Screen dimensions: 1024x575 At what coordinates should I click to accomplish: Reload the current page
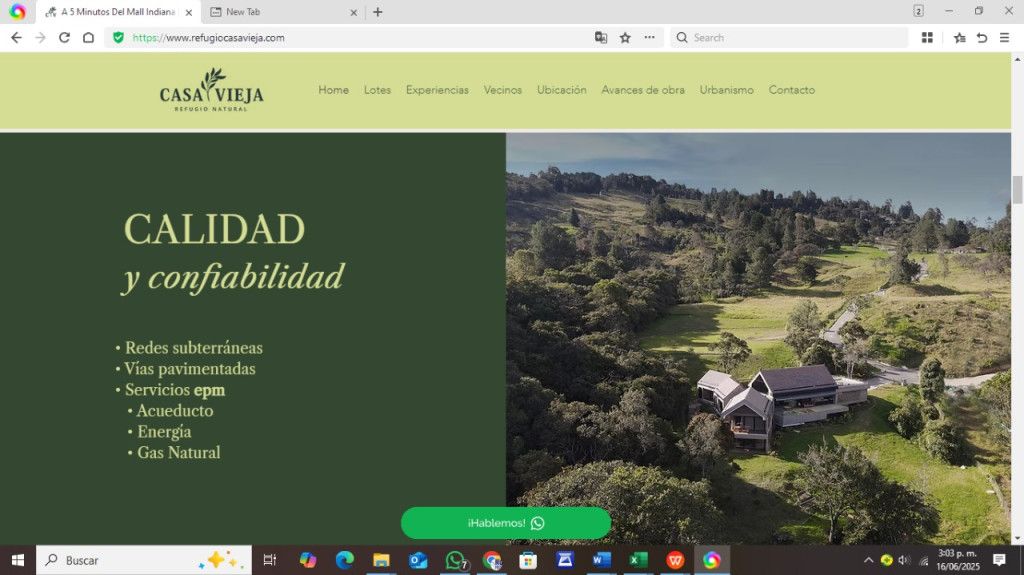coord(64,38)
